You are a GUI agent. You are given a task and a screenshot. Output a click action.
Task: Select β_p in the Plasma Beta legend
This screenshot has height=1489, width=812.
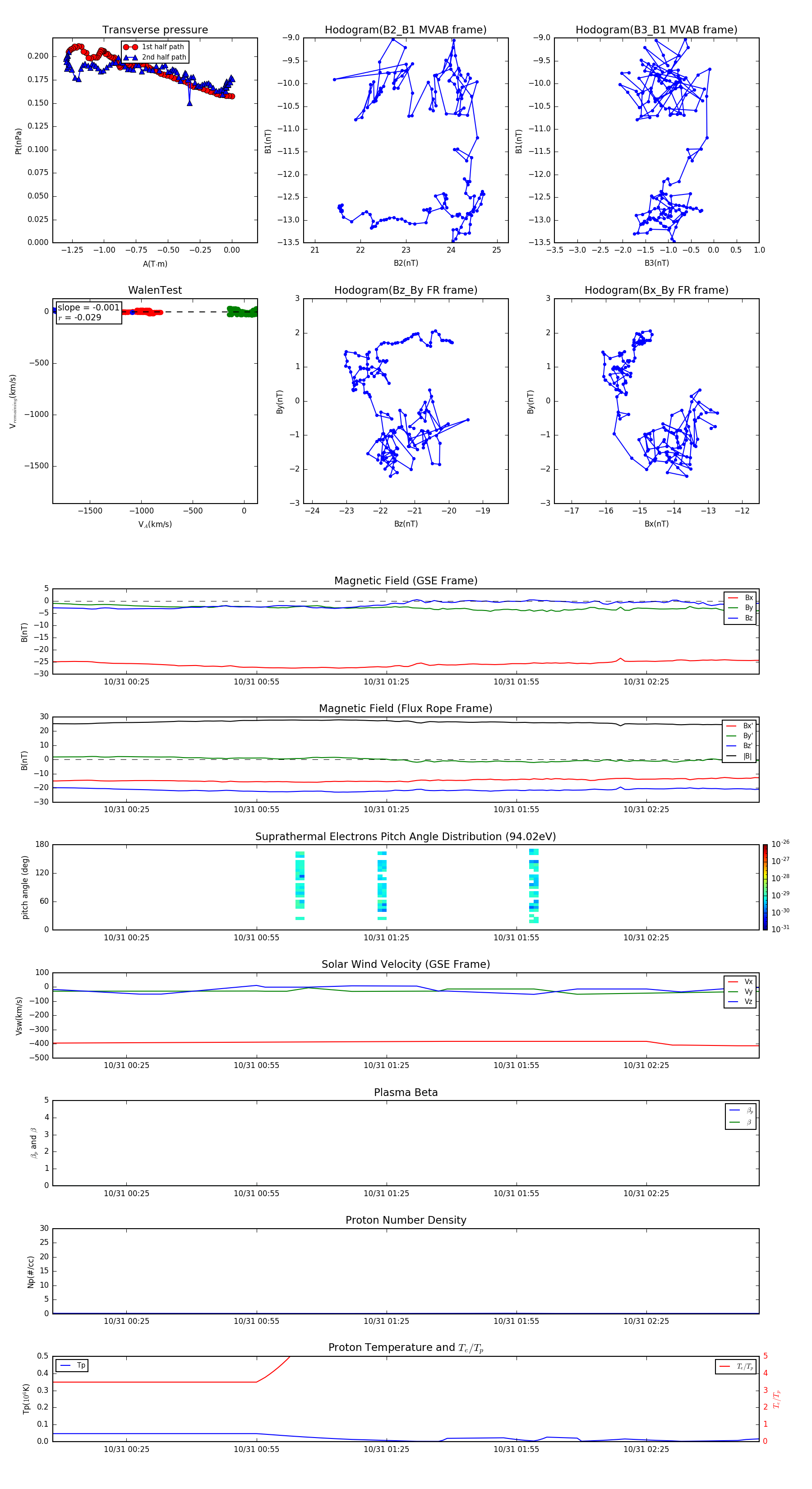pos(741,1110)
